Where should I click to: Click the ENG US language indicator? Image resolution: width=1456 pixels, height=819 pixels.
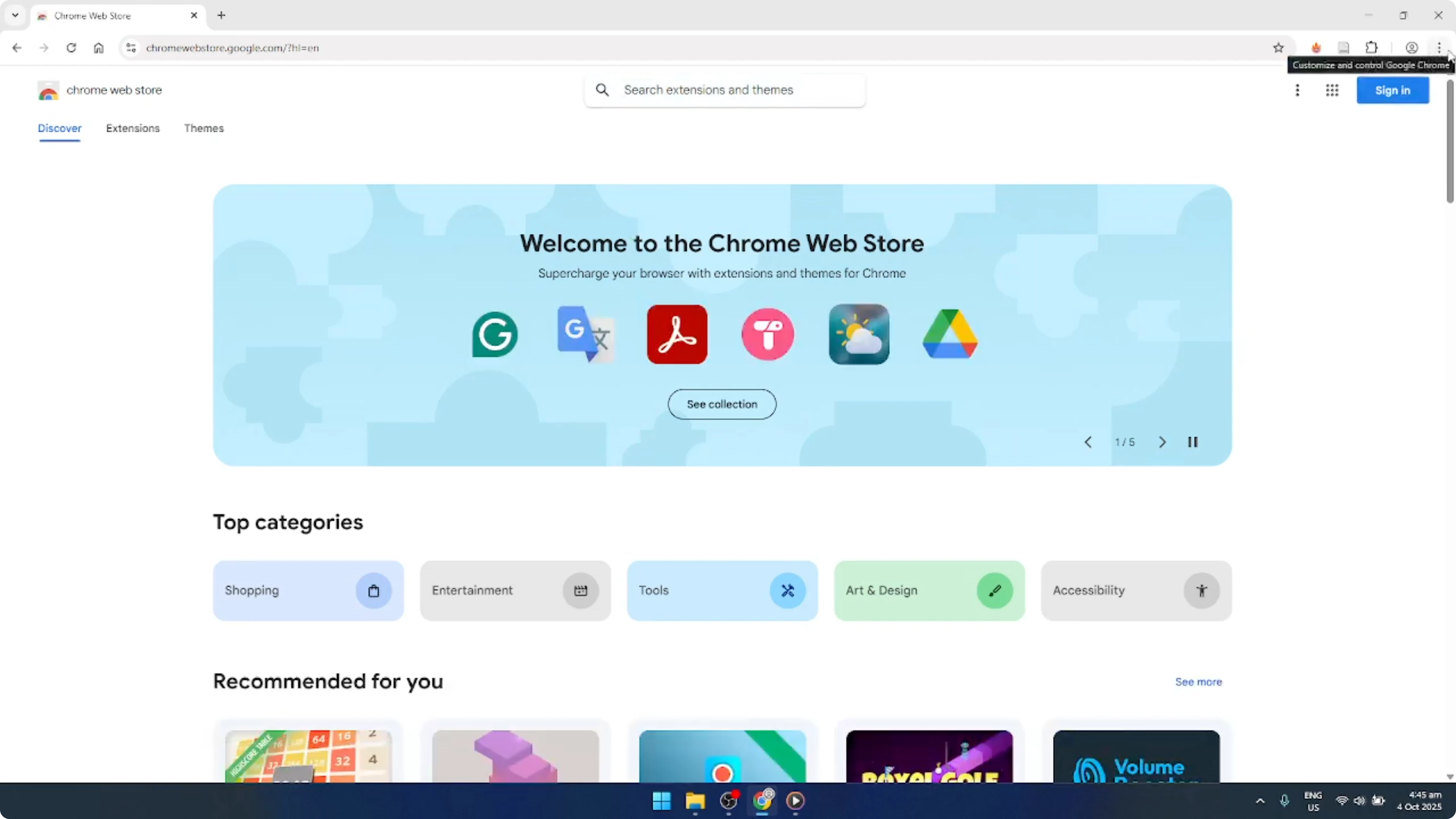(x=1313, y=801)
